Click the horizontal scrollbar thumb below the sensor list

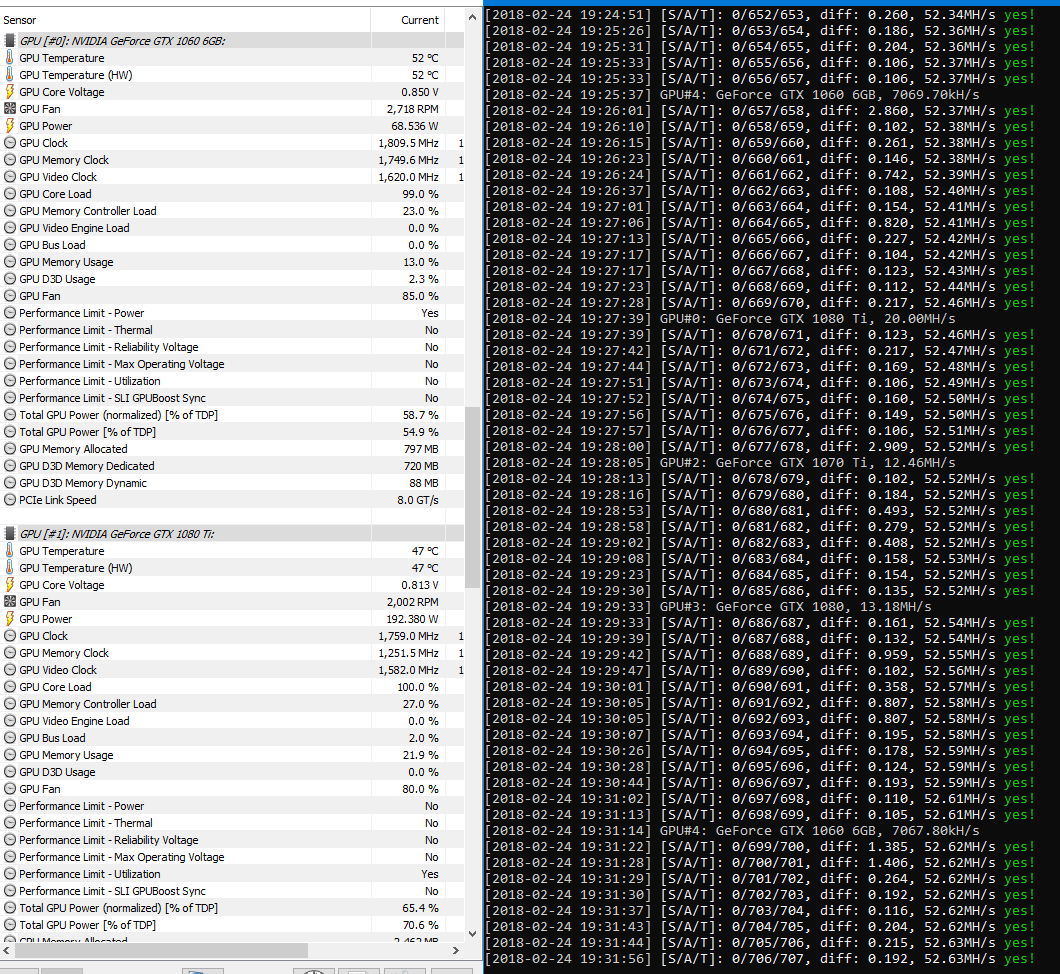(x=161, y=950)
